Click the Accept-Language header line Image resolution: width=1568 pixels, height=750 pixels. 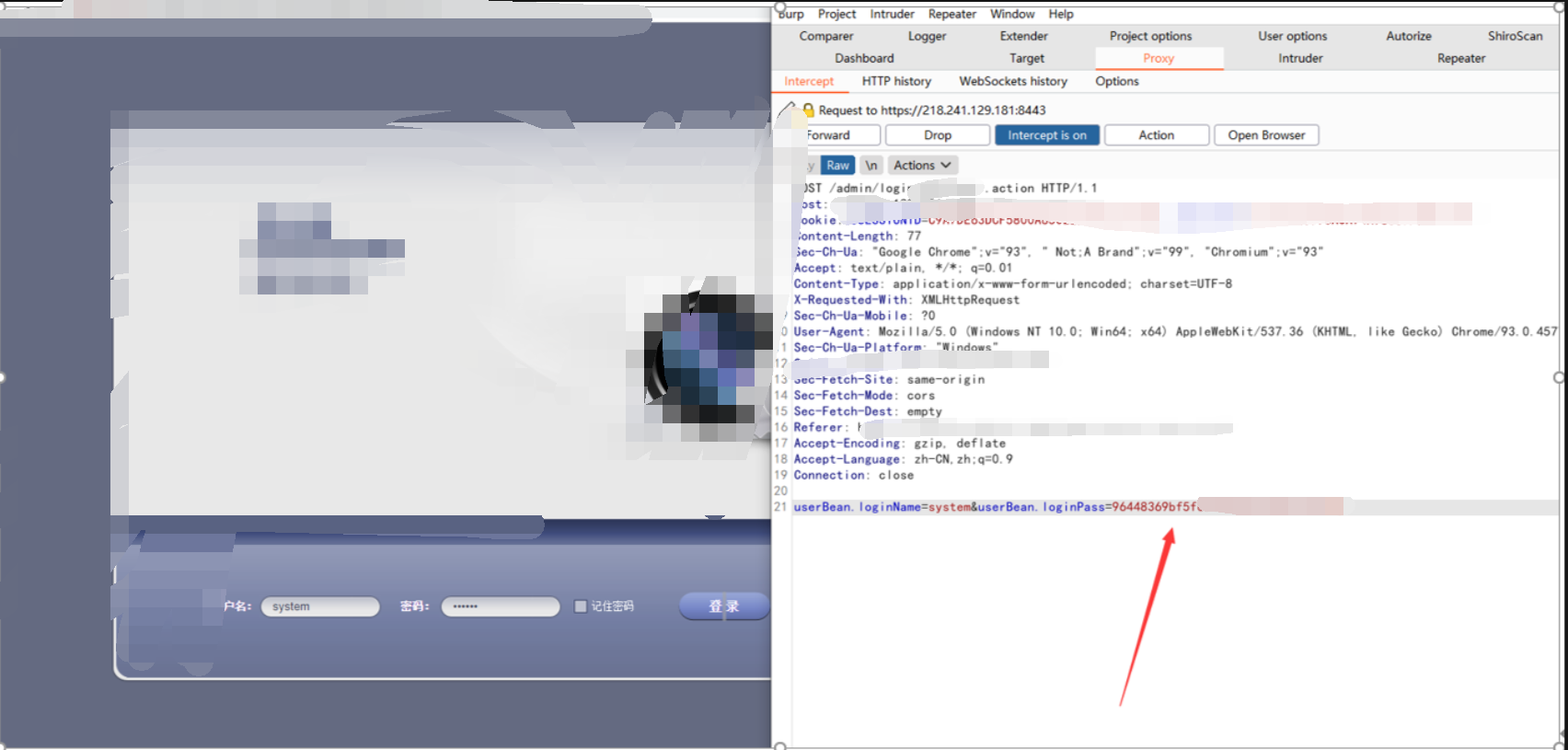coord(903,459)
